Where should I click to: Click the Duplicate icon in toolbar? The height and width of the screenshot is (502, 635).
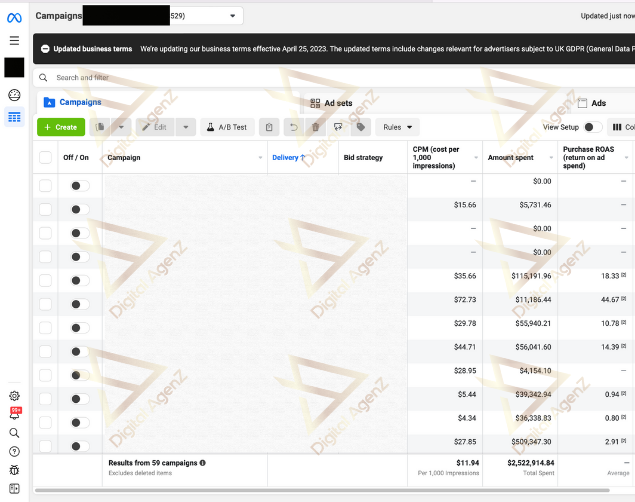pyautogui.click(x=100, y=127)
